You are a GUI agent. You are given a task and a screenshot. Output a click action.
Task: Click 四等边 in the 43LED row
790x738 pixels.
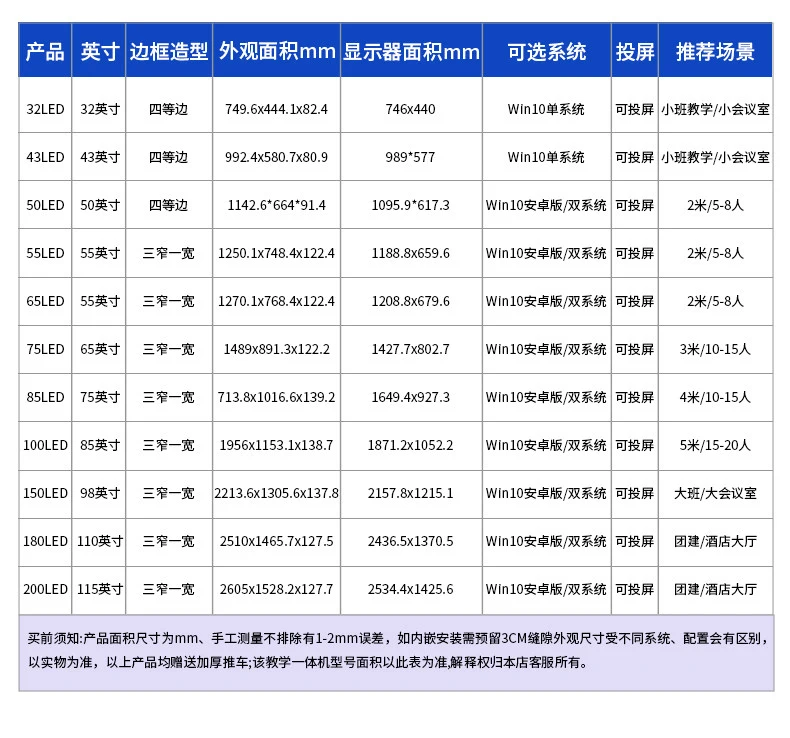(168, 157)
